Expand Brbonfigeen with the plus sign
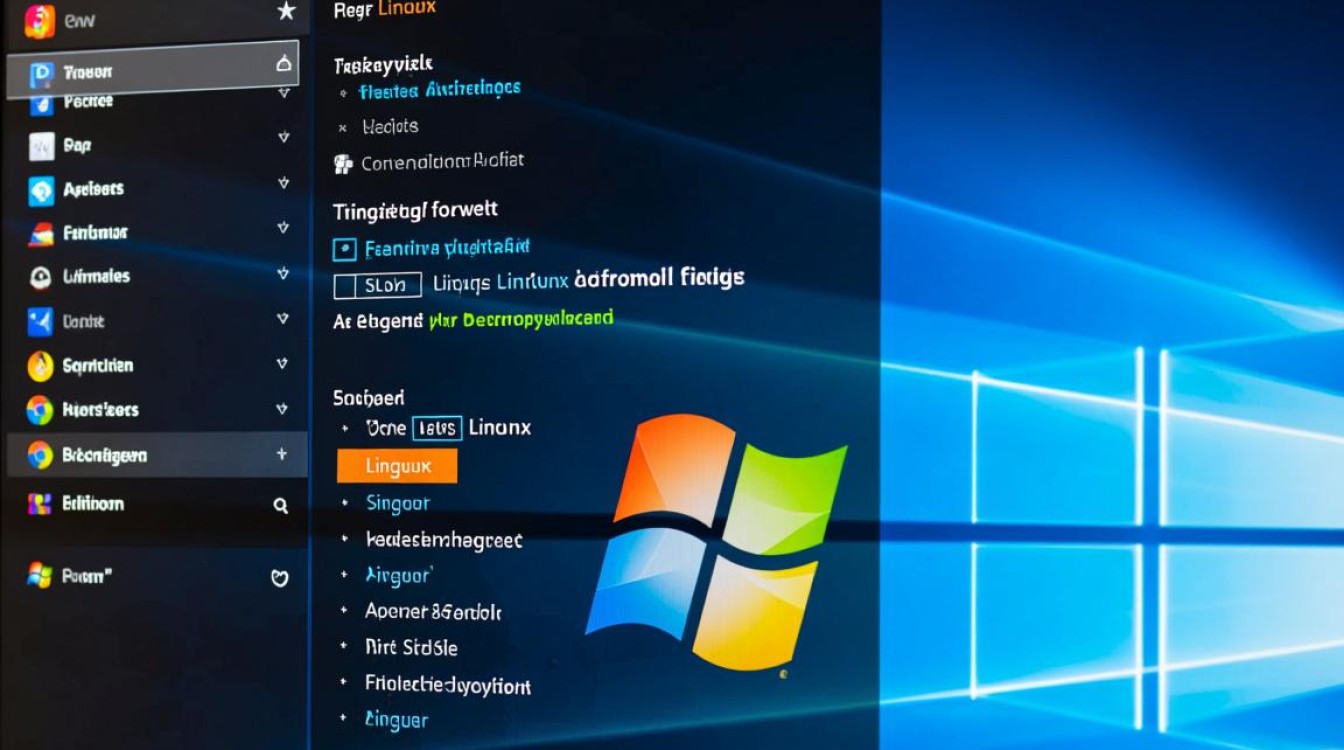Image resolution: width=1344 pixels, height=750 pixels. coord(282,455)
